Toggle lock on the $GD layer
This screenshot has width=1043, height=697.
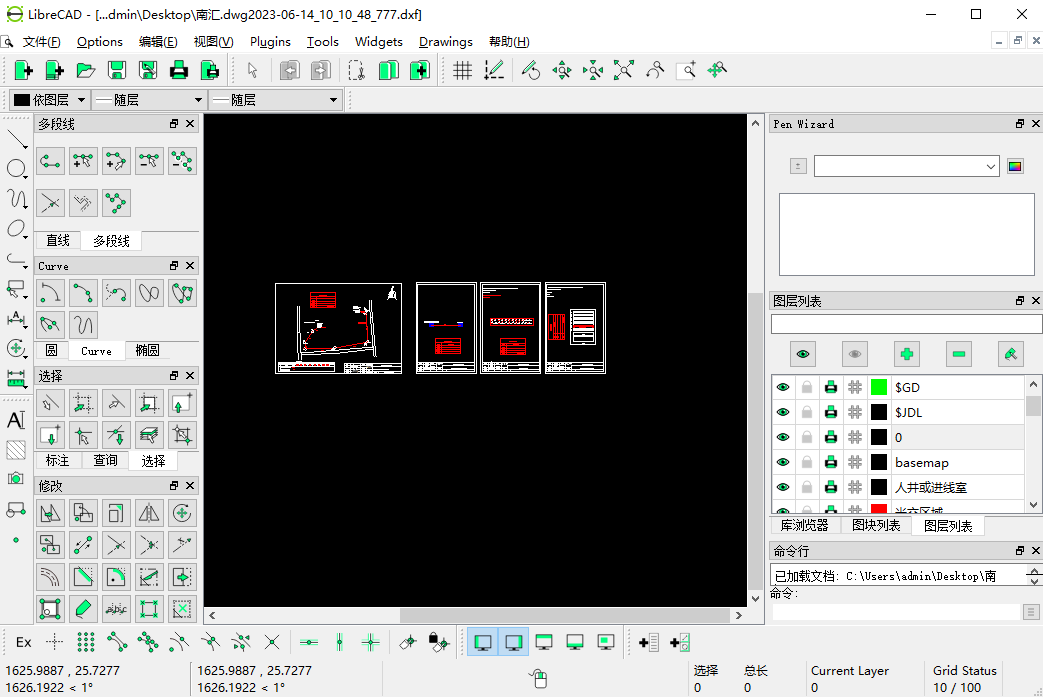point(807,387)
